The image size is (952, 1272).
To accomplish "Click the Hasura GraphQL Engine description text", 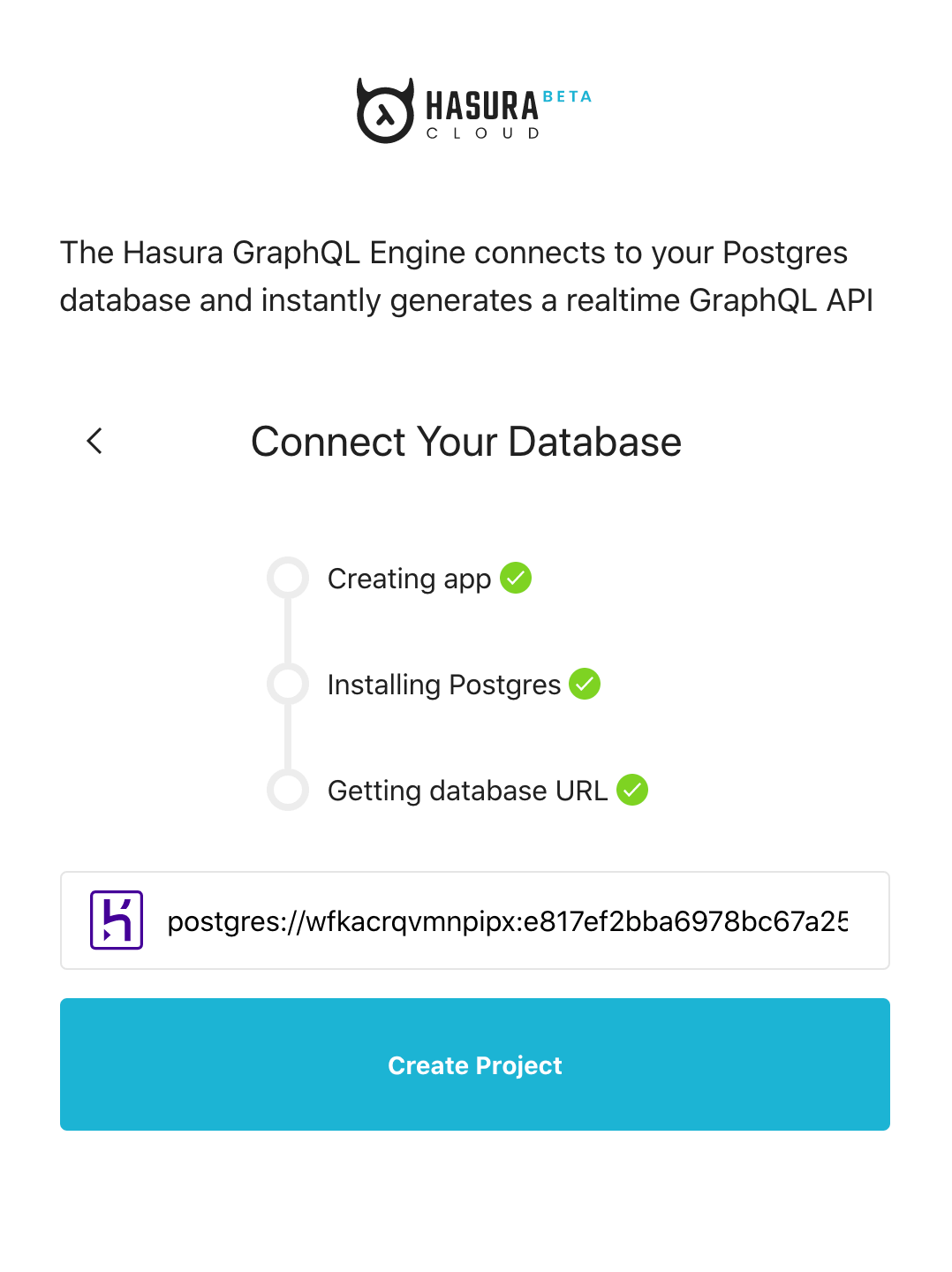I will click(466, 276).
